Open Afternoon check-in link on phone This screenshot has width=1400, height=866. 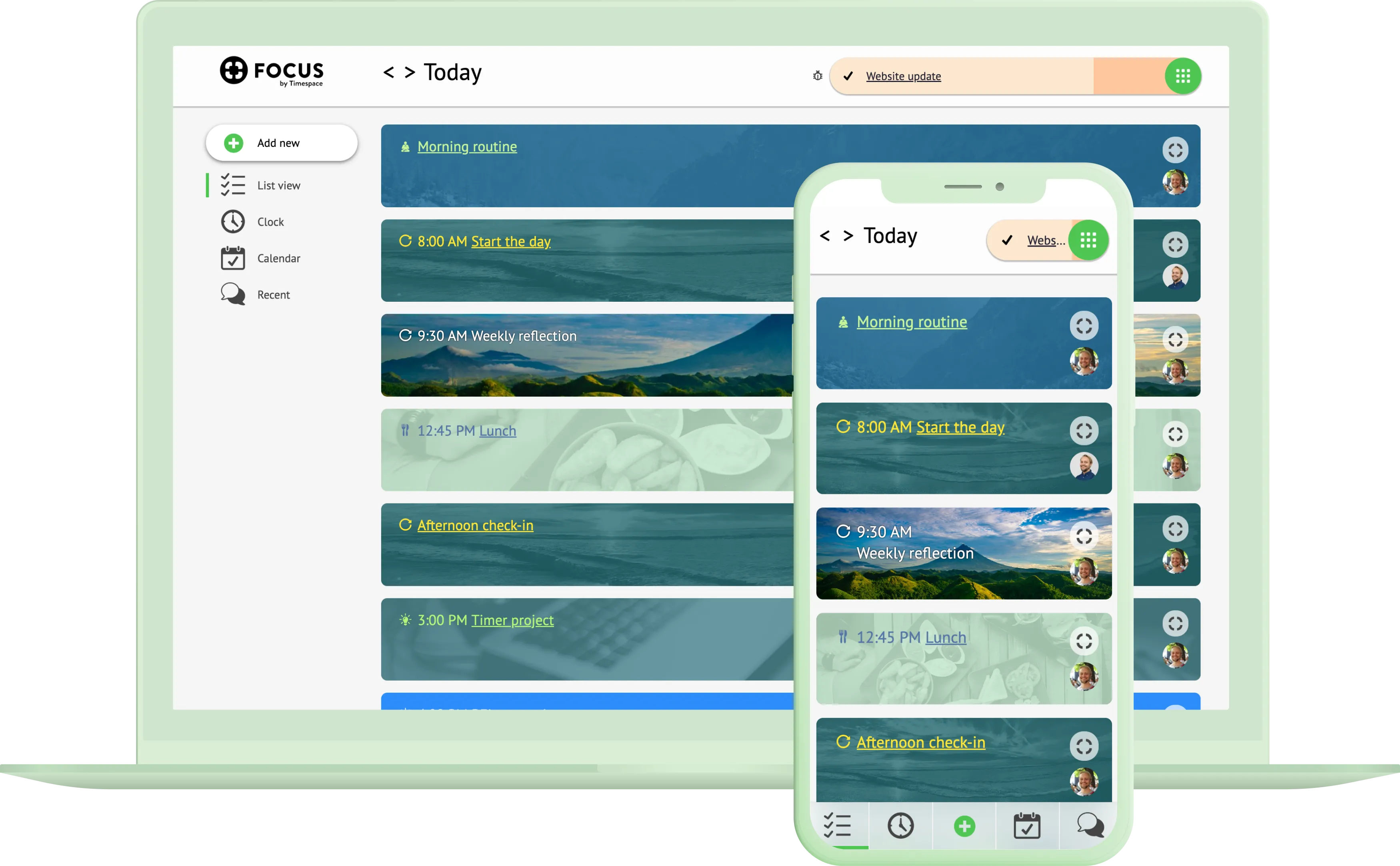pyautogui.click(x=921, y=742)
